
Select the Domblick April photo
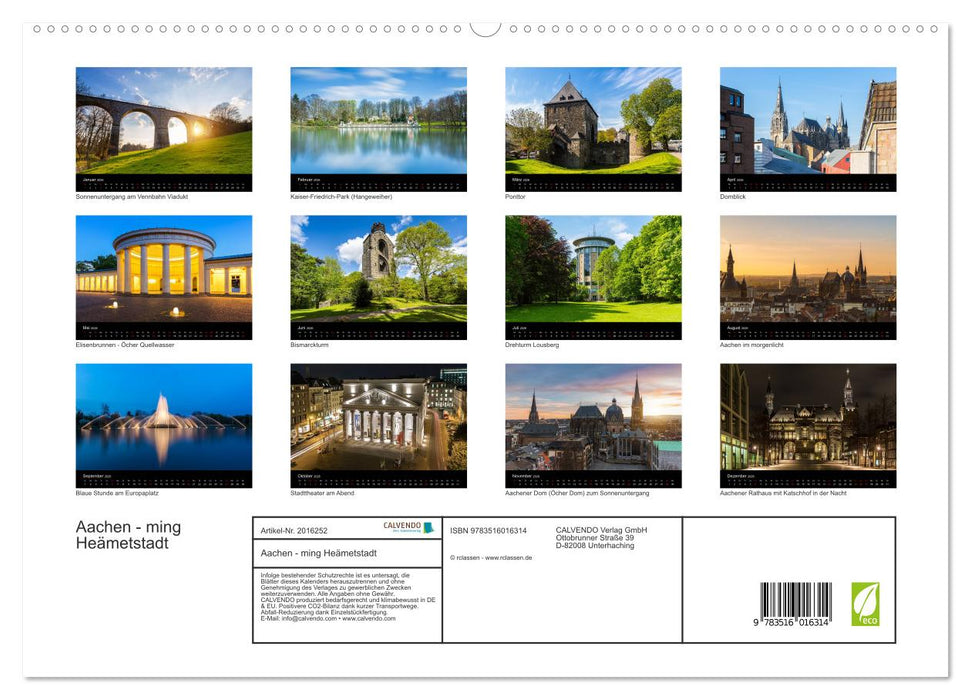click(807, 125)
